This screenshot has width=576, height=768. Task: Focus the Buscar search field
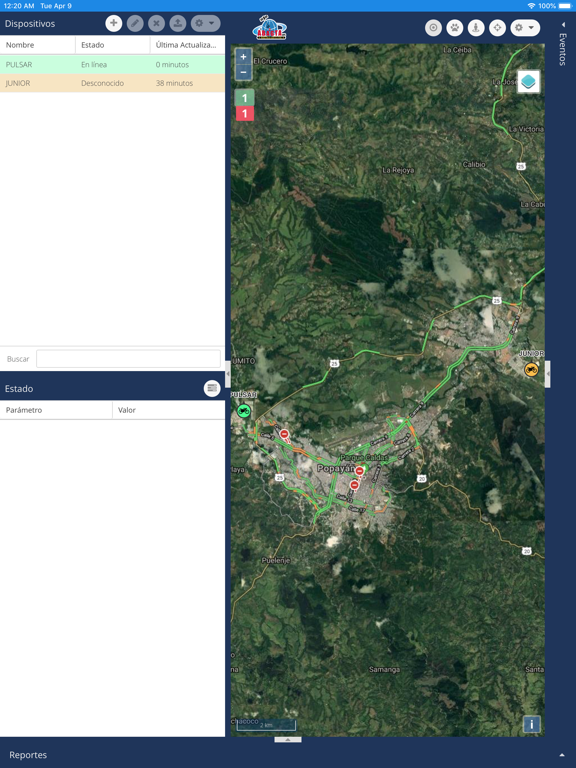128,359
